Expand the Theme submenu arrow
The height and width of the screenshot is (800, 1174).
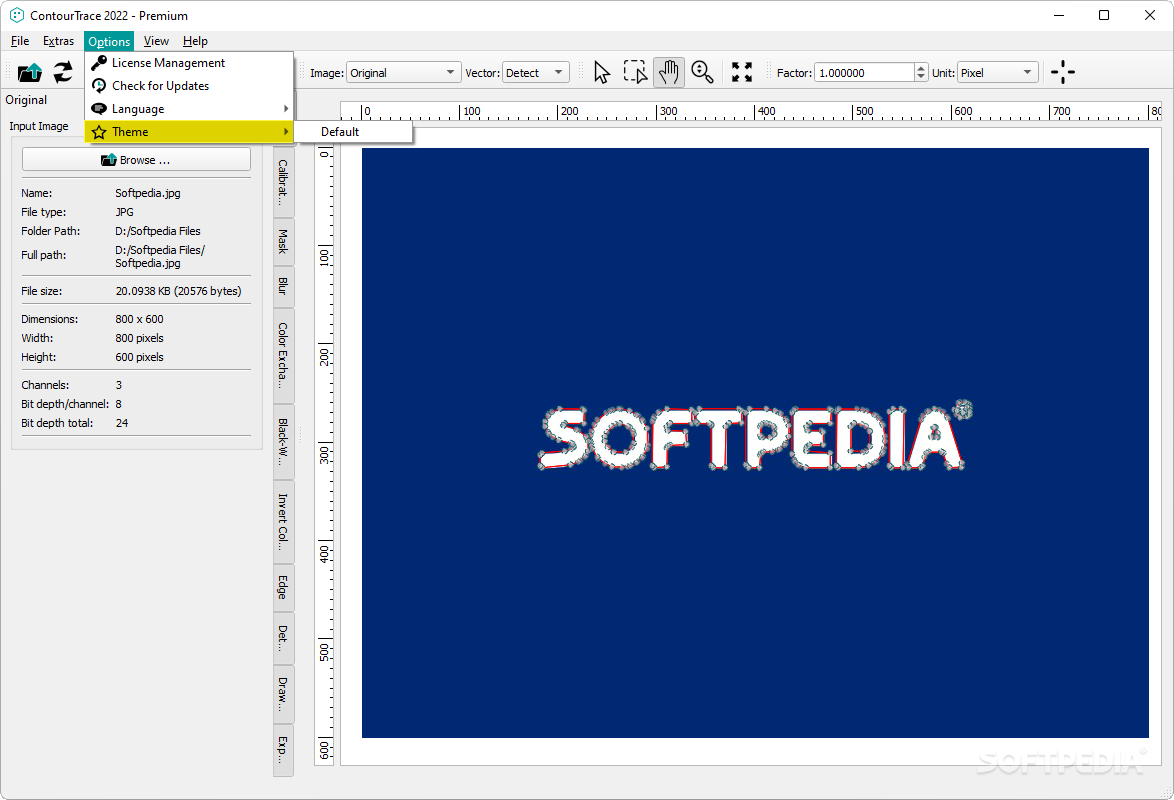coord(286,132)
